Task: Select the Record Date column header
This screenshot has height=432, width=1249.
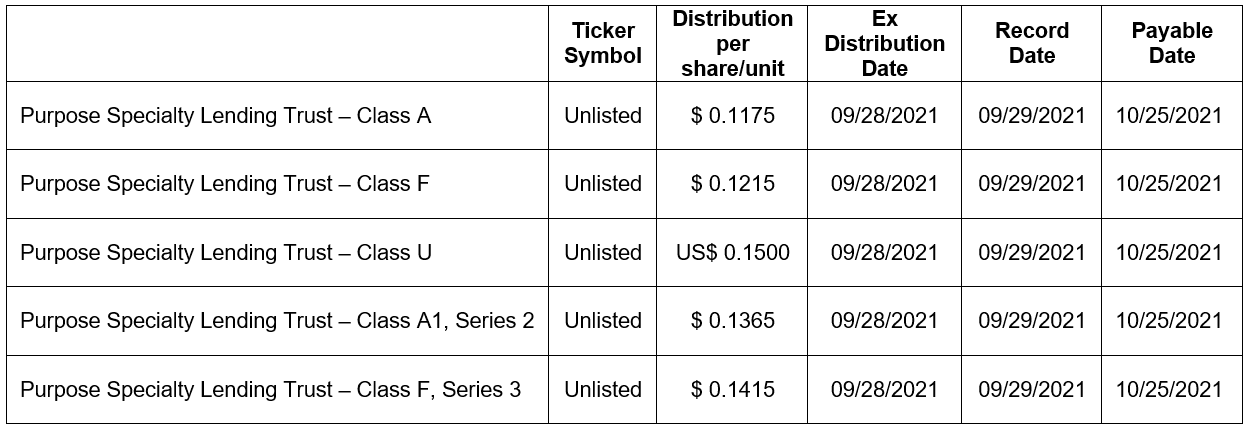Action: (1031, 43)
